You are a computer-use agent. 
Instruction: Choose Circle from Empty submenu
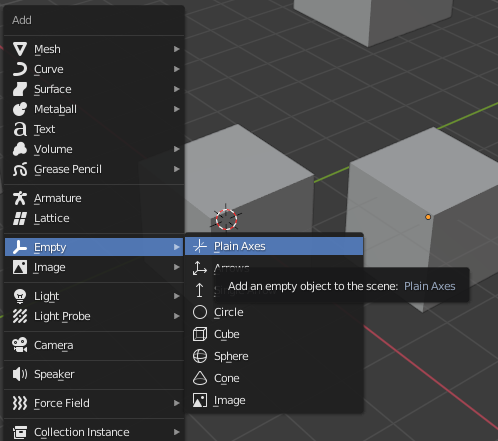pos(274,312)
